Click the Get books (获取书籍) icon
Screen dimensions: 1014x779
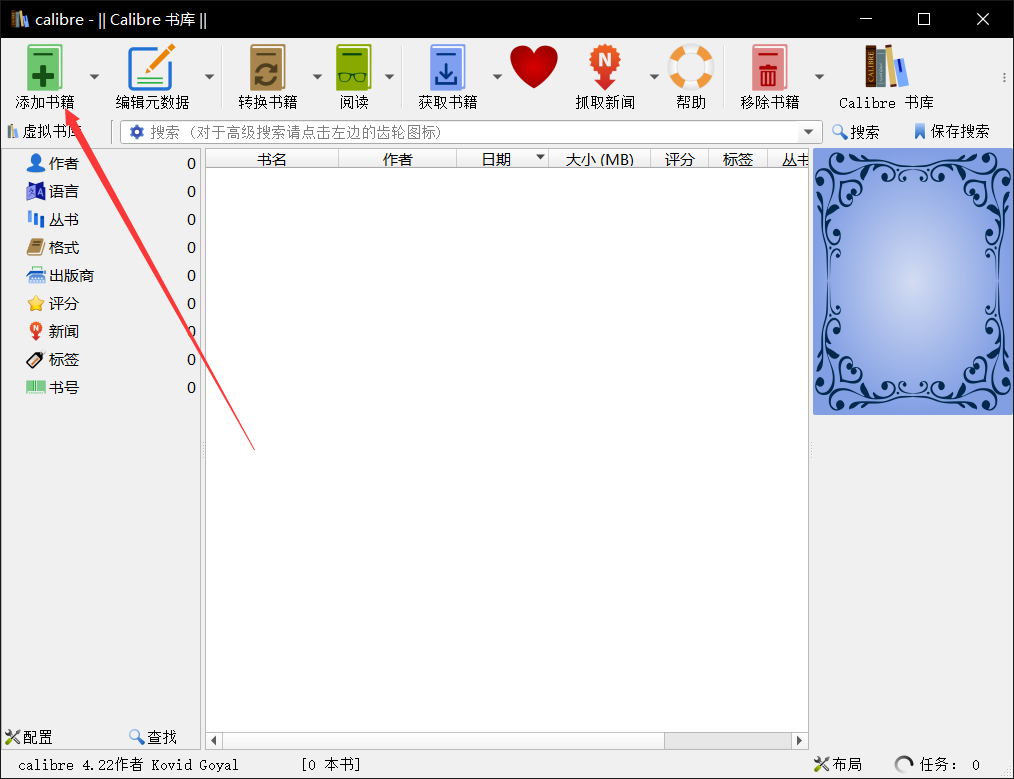click(x=448, y=67)
